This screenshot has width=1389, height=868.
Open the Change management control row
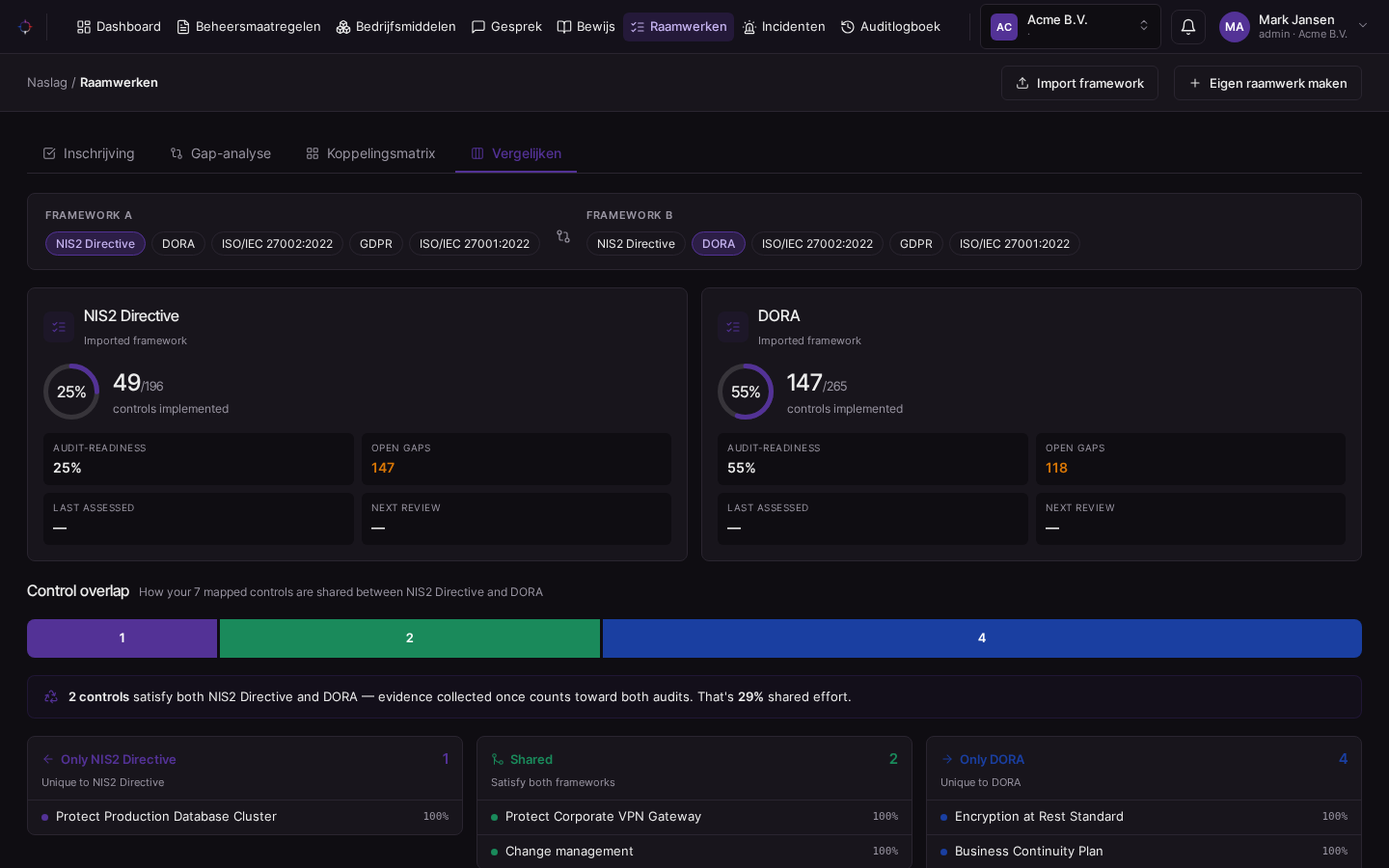point(694,852)
